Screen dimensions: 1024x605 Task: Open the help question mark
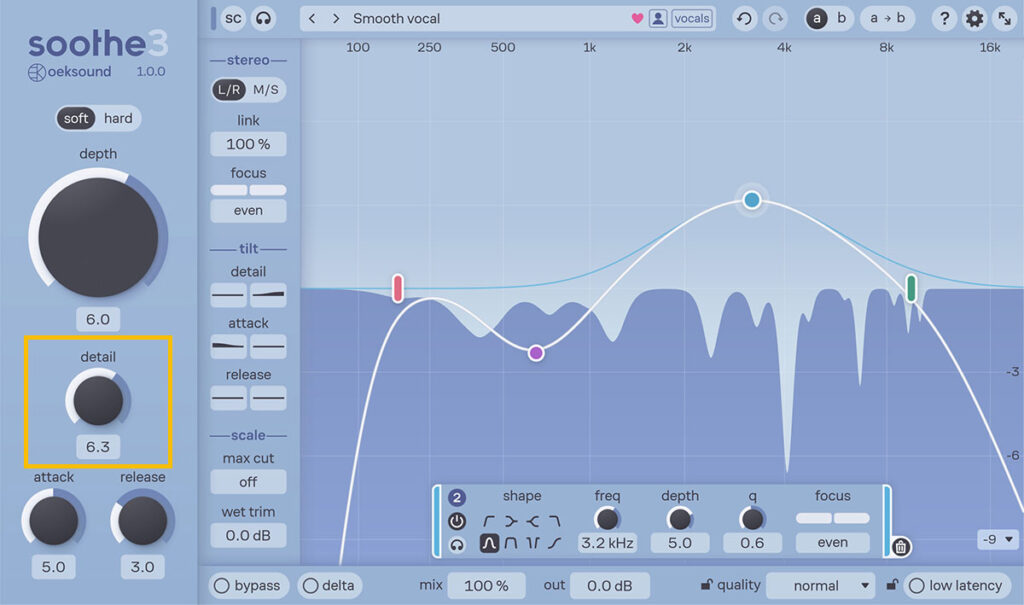coord(944,18)
